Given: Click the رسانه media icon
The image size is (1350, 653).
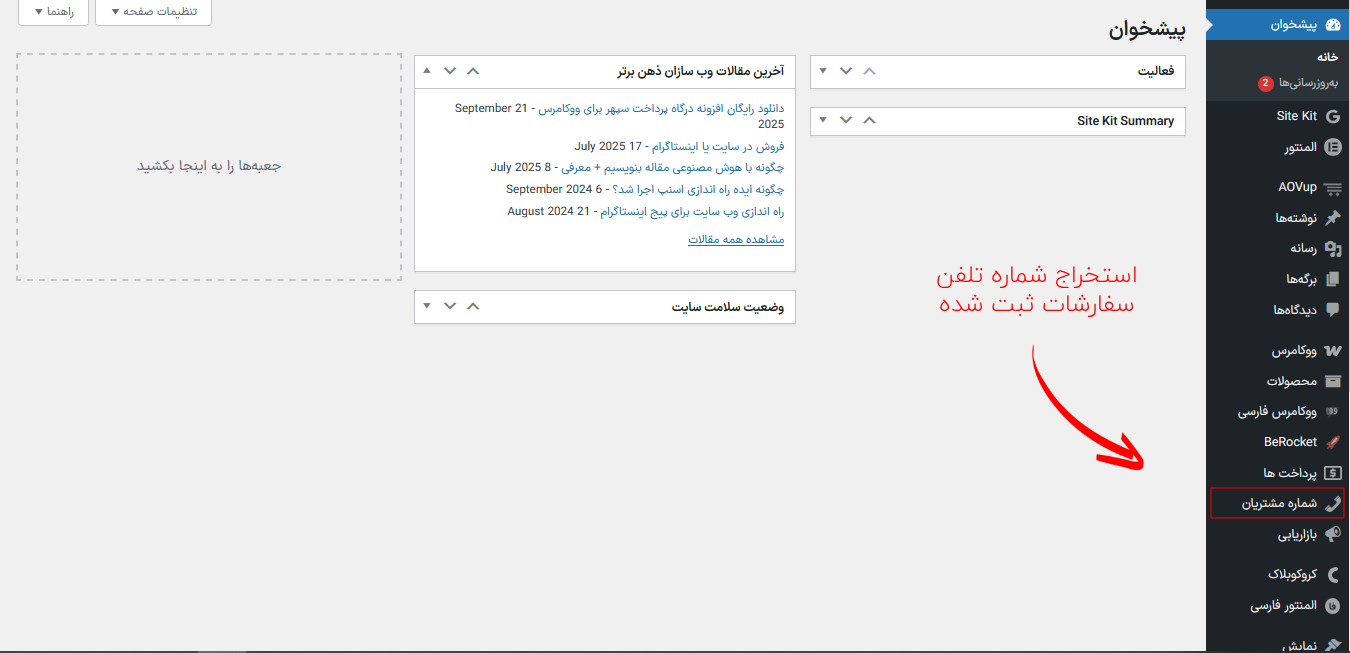Looking at the screenshot, I should pyautogui.click(x=1332, y=248).
